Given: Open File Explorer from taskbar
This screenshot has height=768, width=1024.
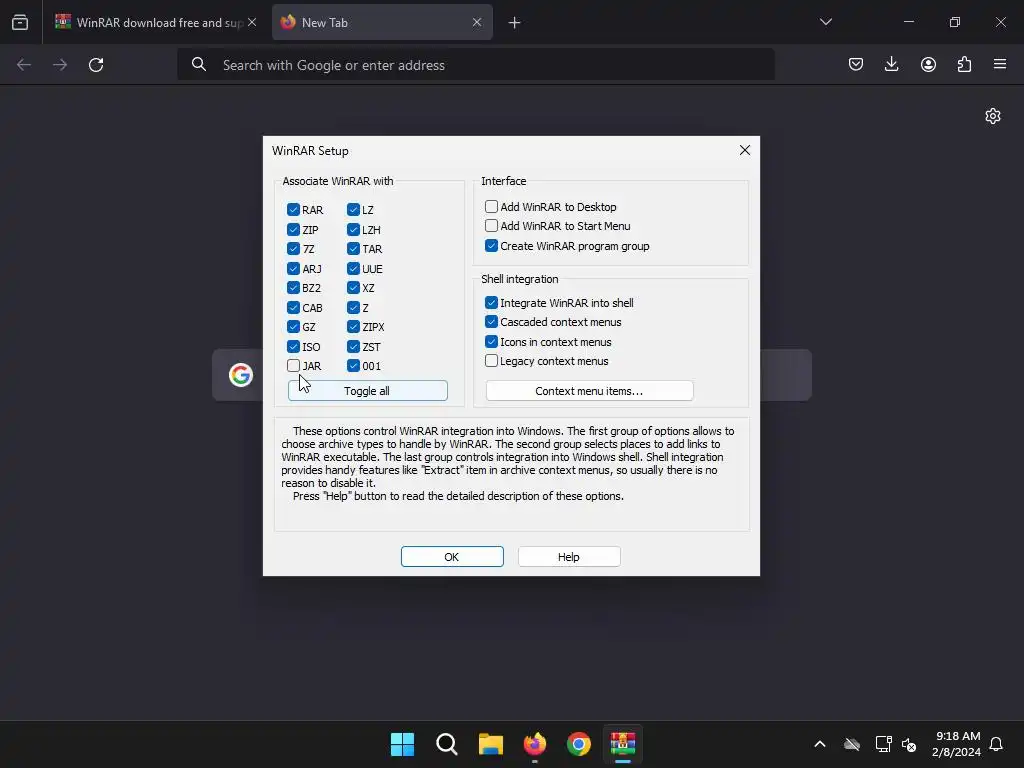Looking at the screenshot, I should tap(490, 744).
